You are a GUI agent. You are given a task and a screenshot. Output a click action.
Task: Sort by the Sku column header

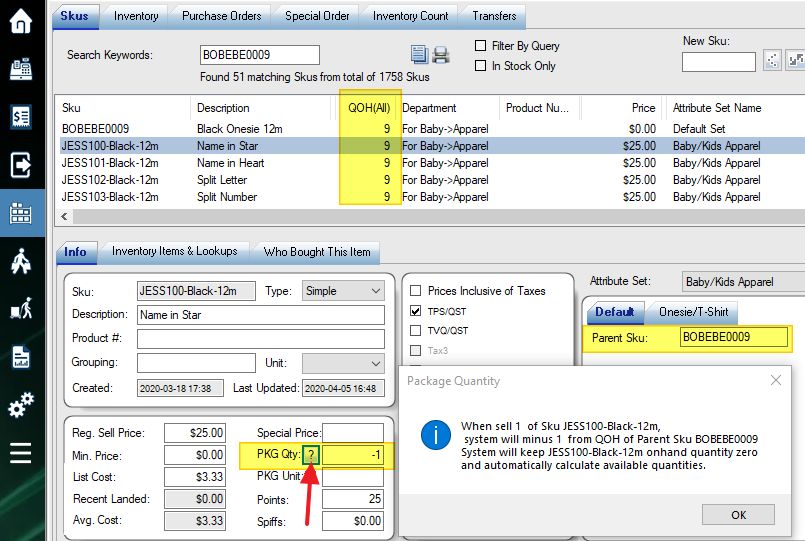pyautogui.click(x=122, y=108)
